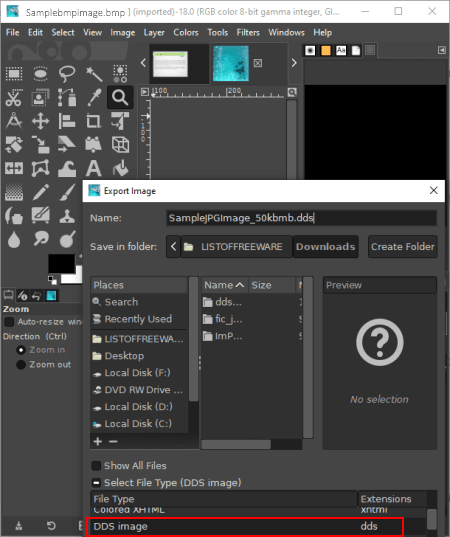Open the File menu
The height and width of the screenshot is (537, 450).
click(x=13, y=33)
